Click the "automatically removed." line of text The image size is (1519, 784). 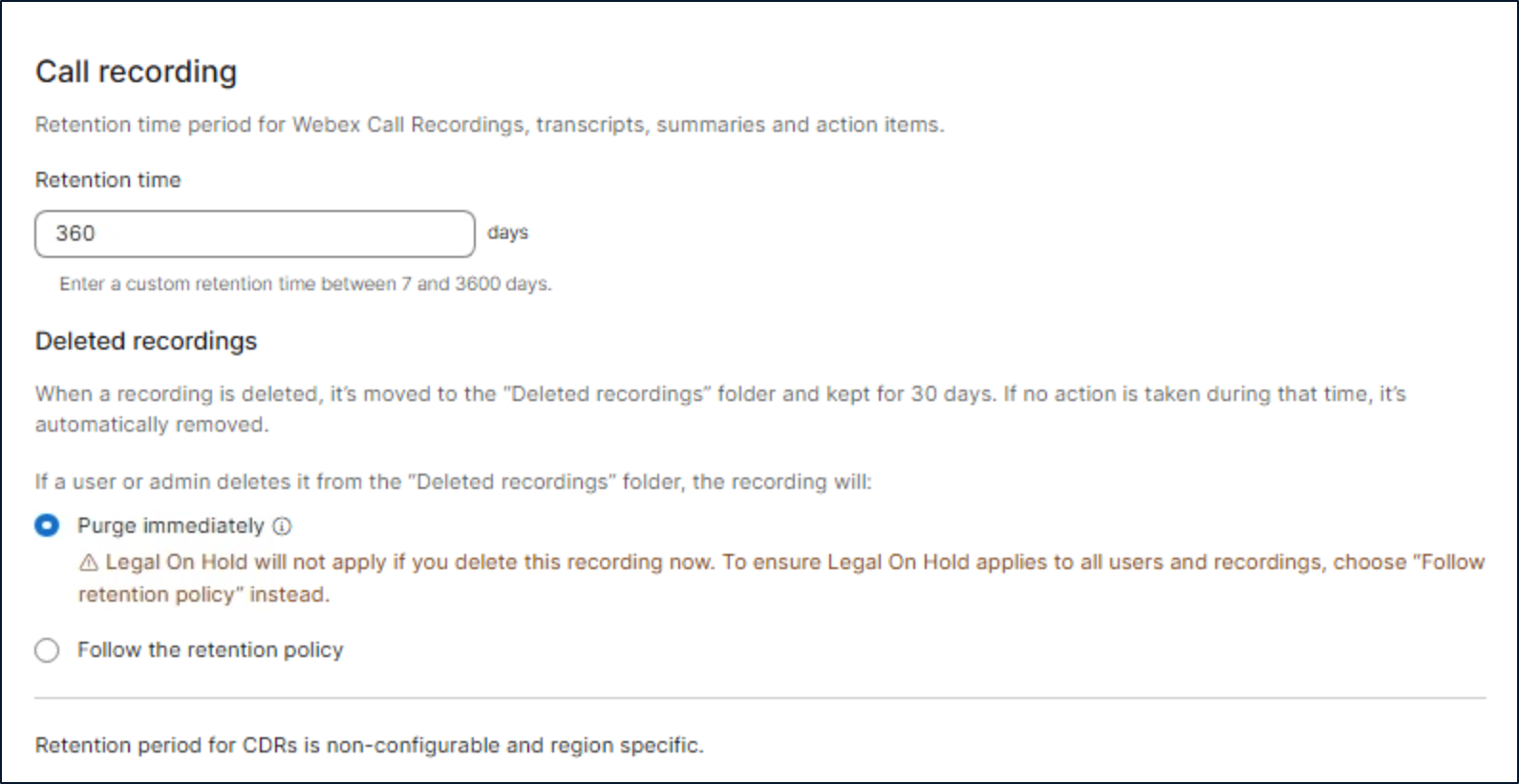coord(152,425)
